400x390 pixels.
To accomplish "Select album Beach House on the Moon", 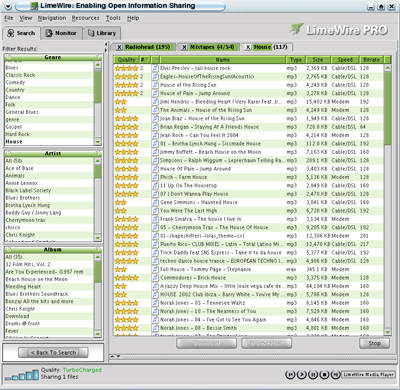I will point(49,279).
